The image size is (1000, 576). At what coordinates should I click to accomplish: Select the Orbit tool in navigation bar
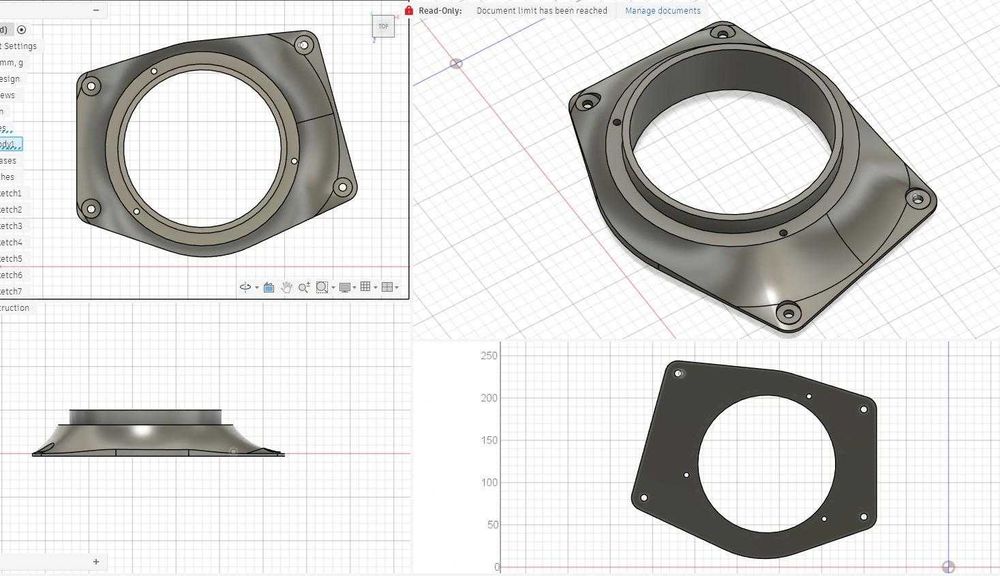click(x=245, y=287)
